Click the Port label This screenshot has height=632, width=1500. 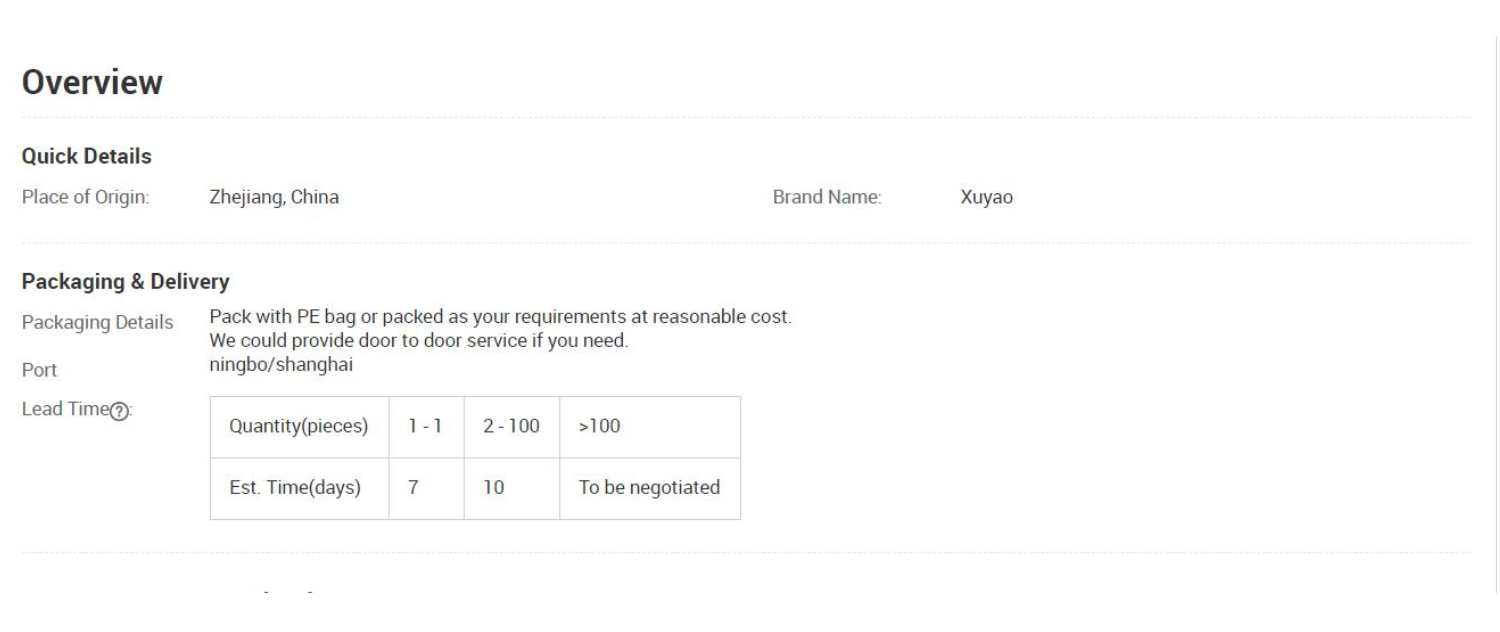(38, 370)
